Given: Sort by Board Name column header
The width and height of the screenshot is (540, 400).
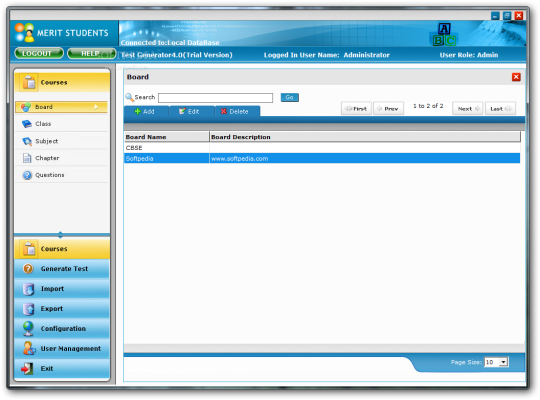Looking at the screenshot, I should tap(167, 137).
